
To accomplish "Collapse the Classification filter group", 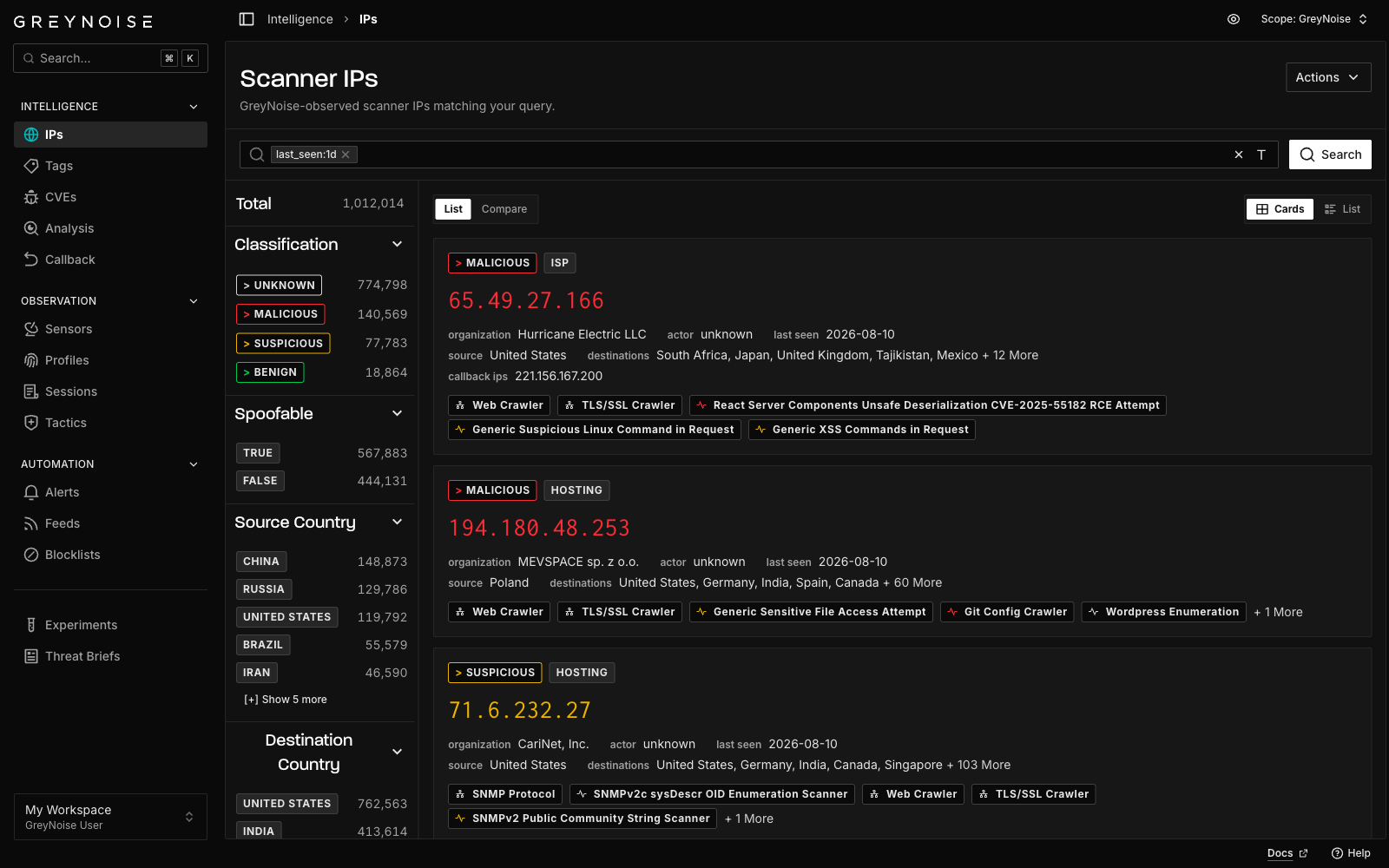I will pos(398,244).
